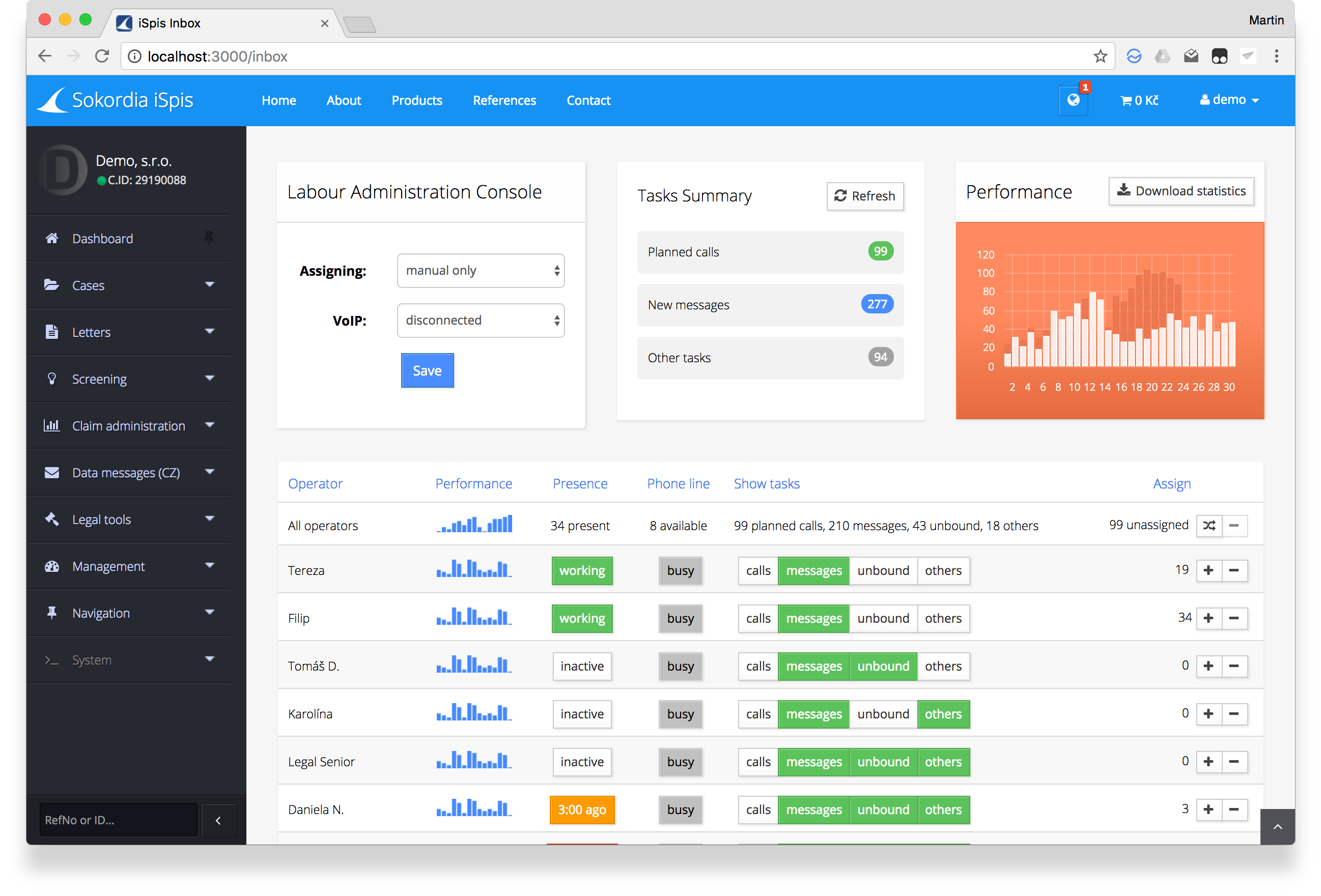The height and width of the screenshot is (896, 1321).
Task: Refresh the Tasks Summary
Action: pyautogui.click(x=864, y=196)
